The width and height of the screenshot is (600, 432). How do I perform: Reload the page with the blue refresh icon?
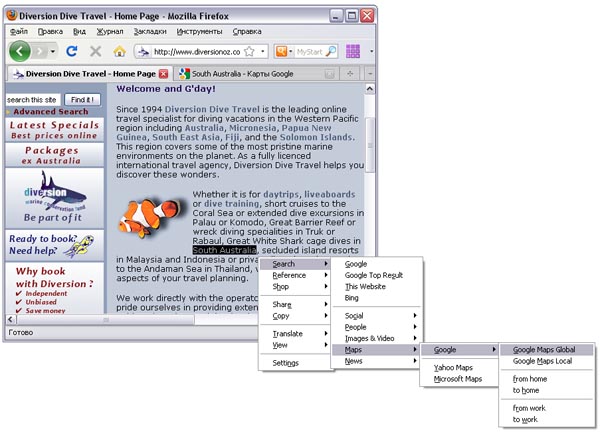coord(72,51)
